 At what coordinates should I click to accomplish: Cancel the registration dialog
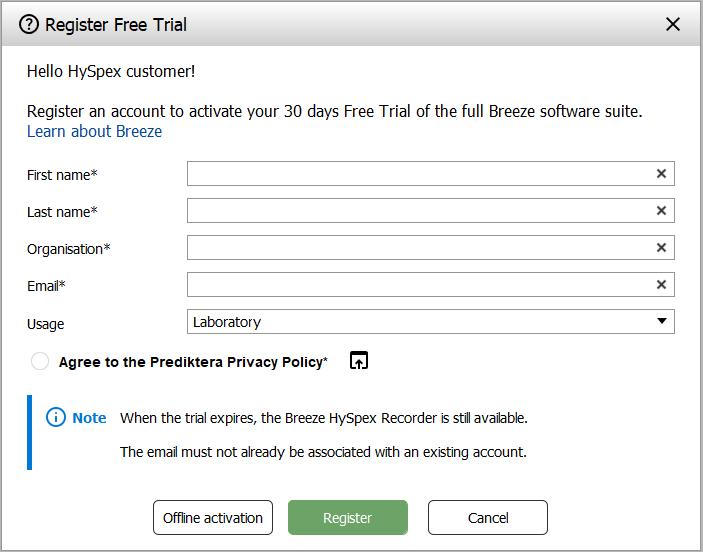(x=488, y=518)
